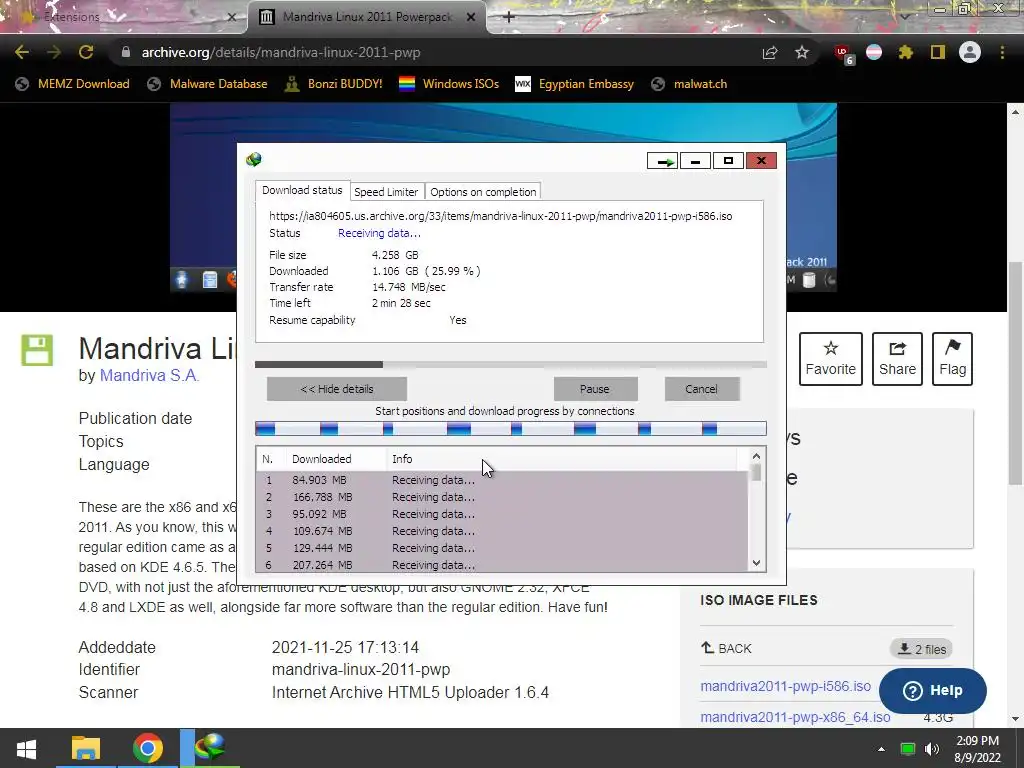Viewport: 1024px width, 768px height.
Task: Open the Mandriva S.A. author link
Action: pos(149,376)
